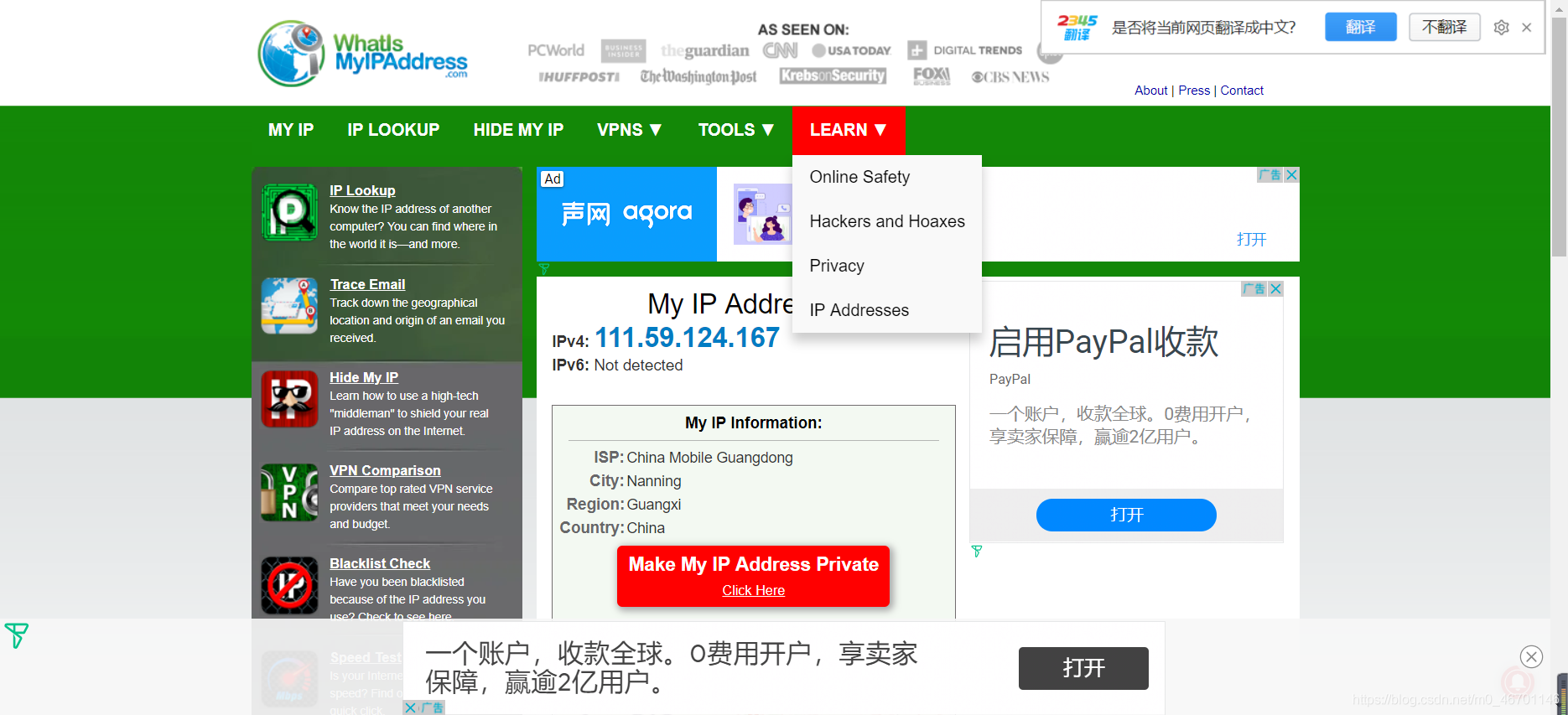Image resolution: width=1568 pixels, height=715 pixels.
Task: Close the translation prompt bar
Action: point(1527,28)
